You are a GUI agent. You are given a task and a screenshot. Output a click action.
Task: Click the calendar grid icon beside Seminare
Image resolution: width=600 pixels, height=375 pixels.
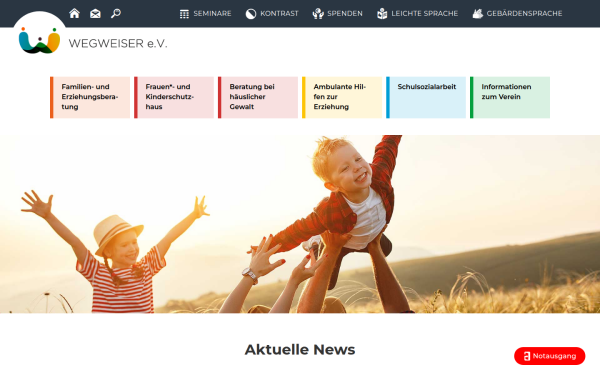[x=184, y=14]
